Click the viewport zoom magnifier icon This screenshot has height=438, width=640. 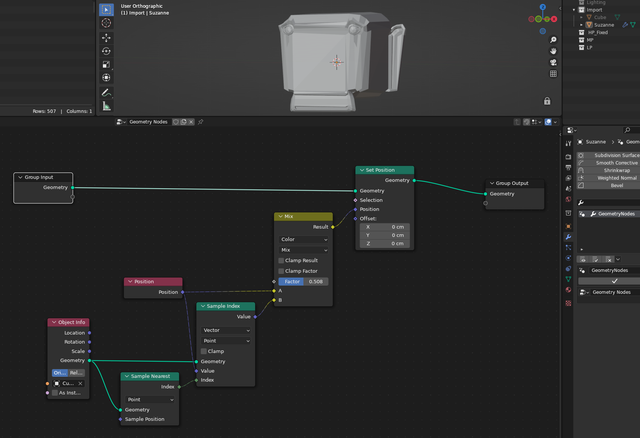pos(553,40)
